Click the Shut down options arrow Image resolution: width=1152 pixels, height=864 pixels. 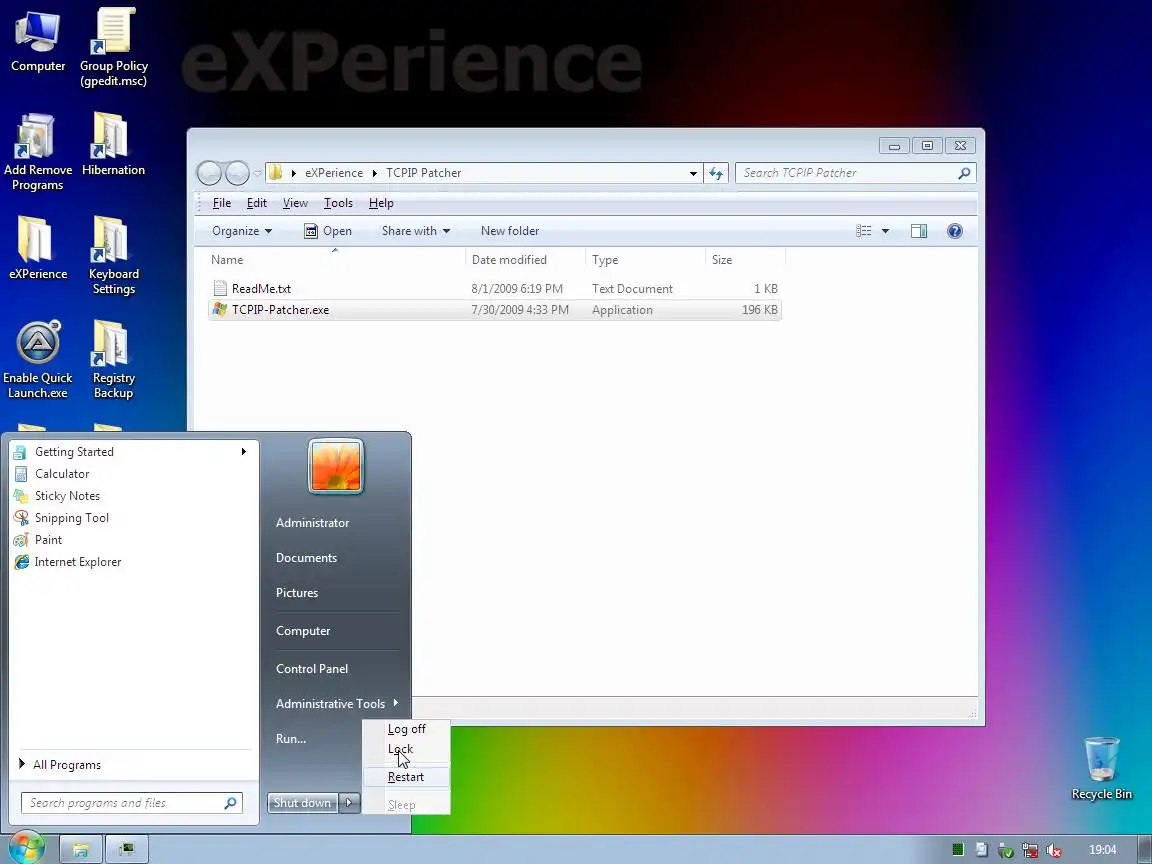click(350, 802)
